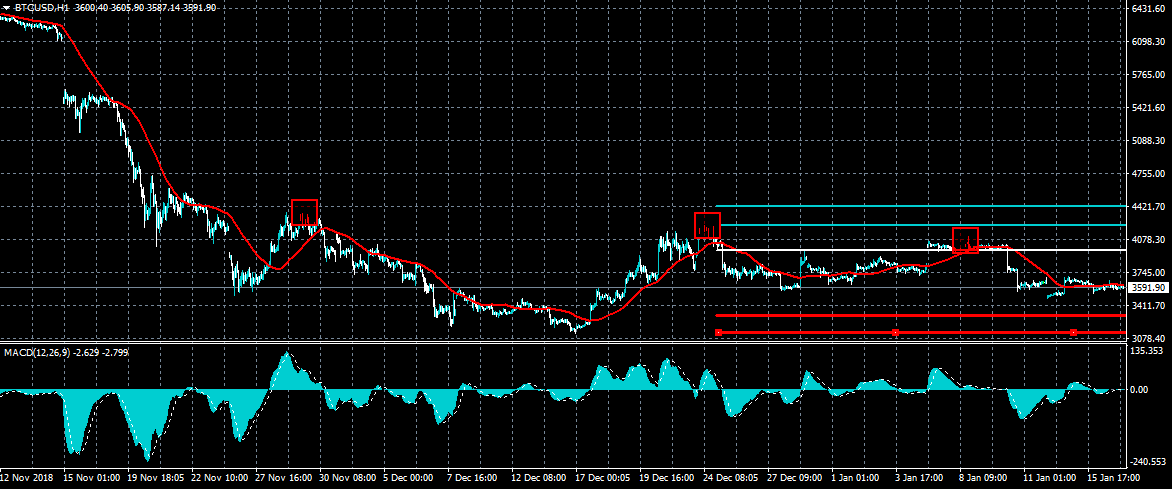Click the MACD(12,26,9) indicator label
1172x489 pixels.
(37, 351)
